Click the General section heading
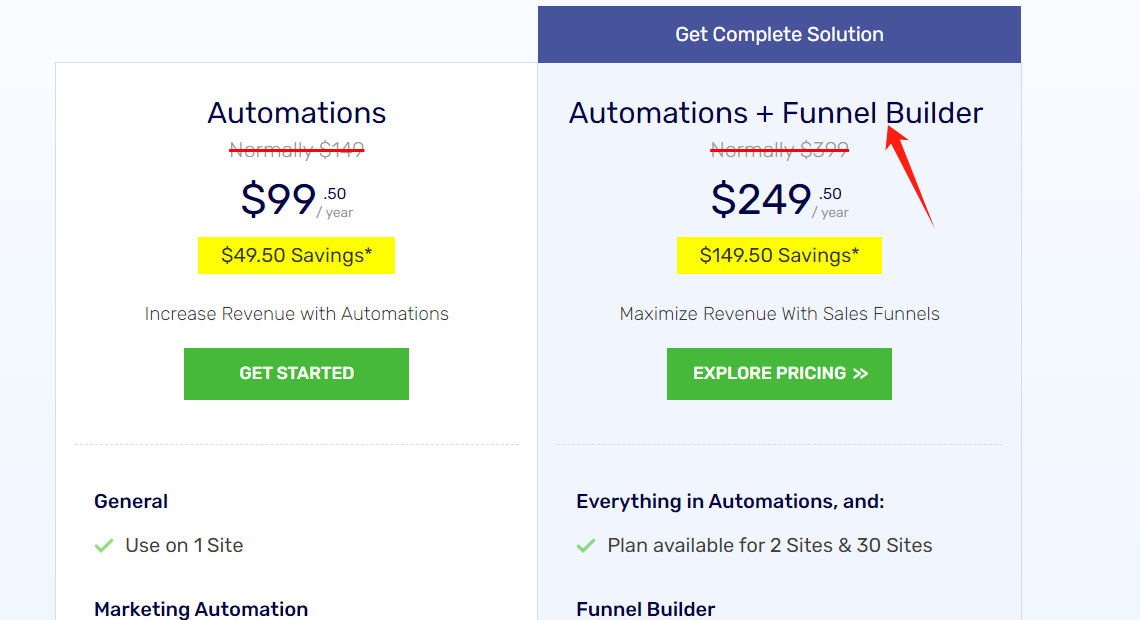This screenshot has height=620, width=1140. [x=131, y=502]
